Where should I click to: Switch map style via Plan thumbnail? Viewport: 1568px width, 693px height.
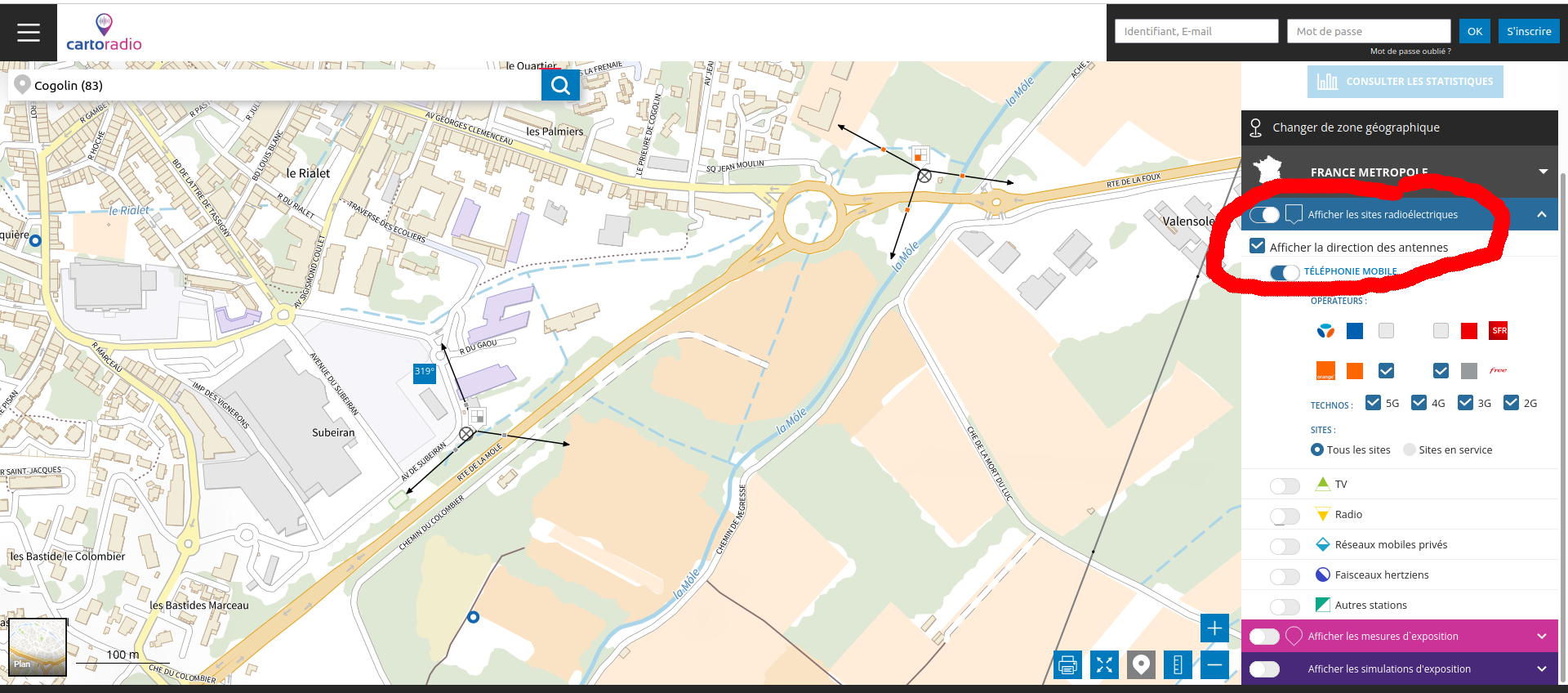point(38,646)
